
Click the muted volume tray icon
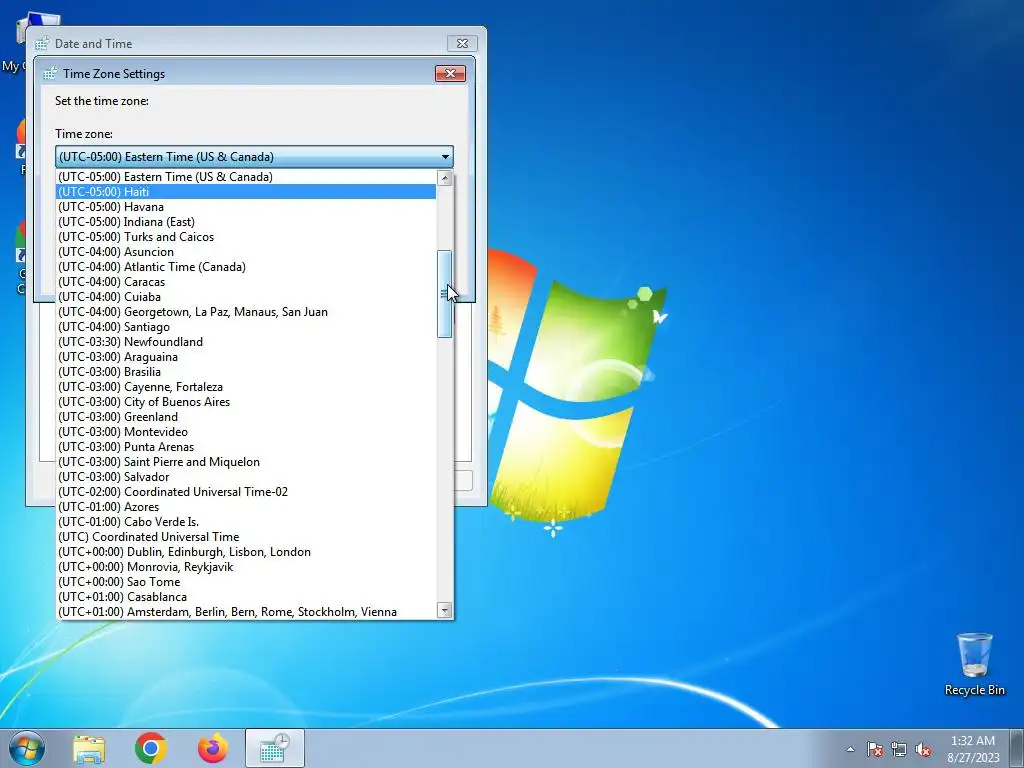(923, 749)
